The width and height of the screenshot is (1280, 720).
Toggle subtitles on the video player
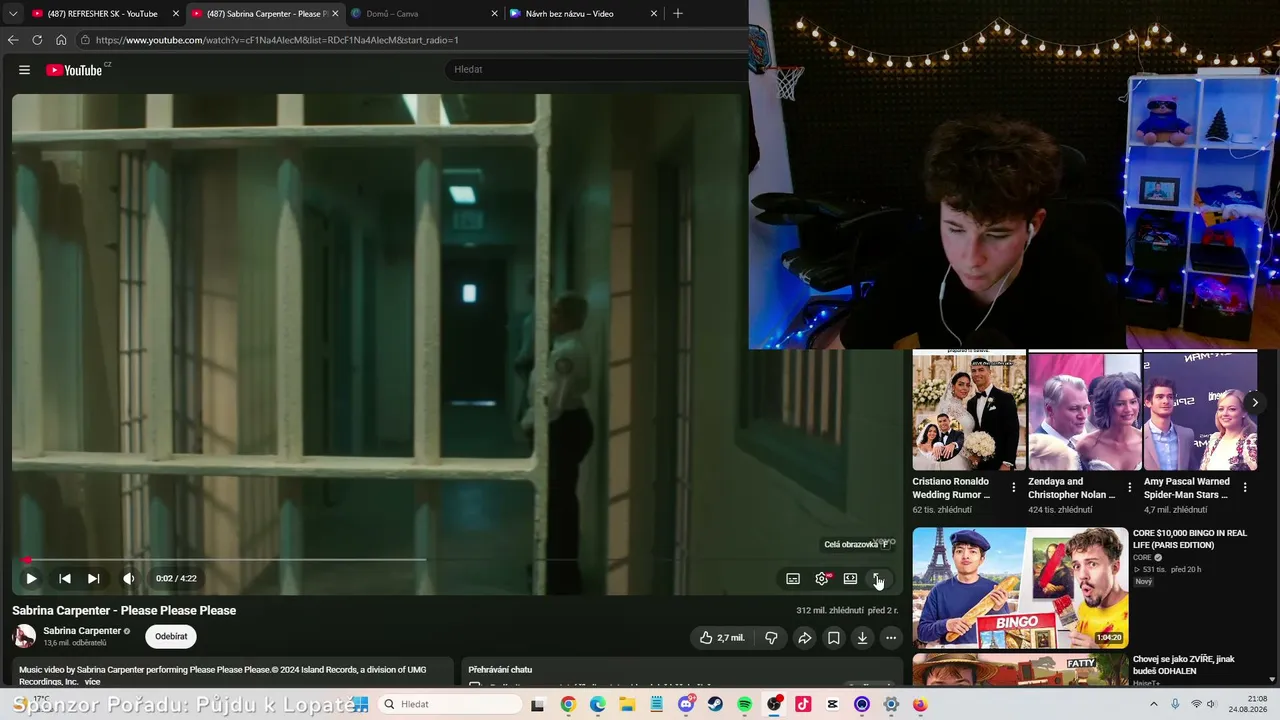coord(793,578)
